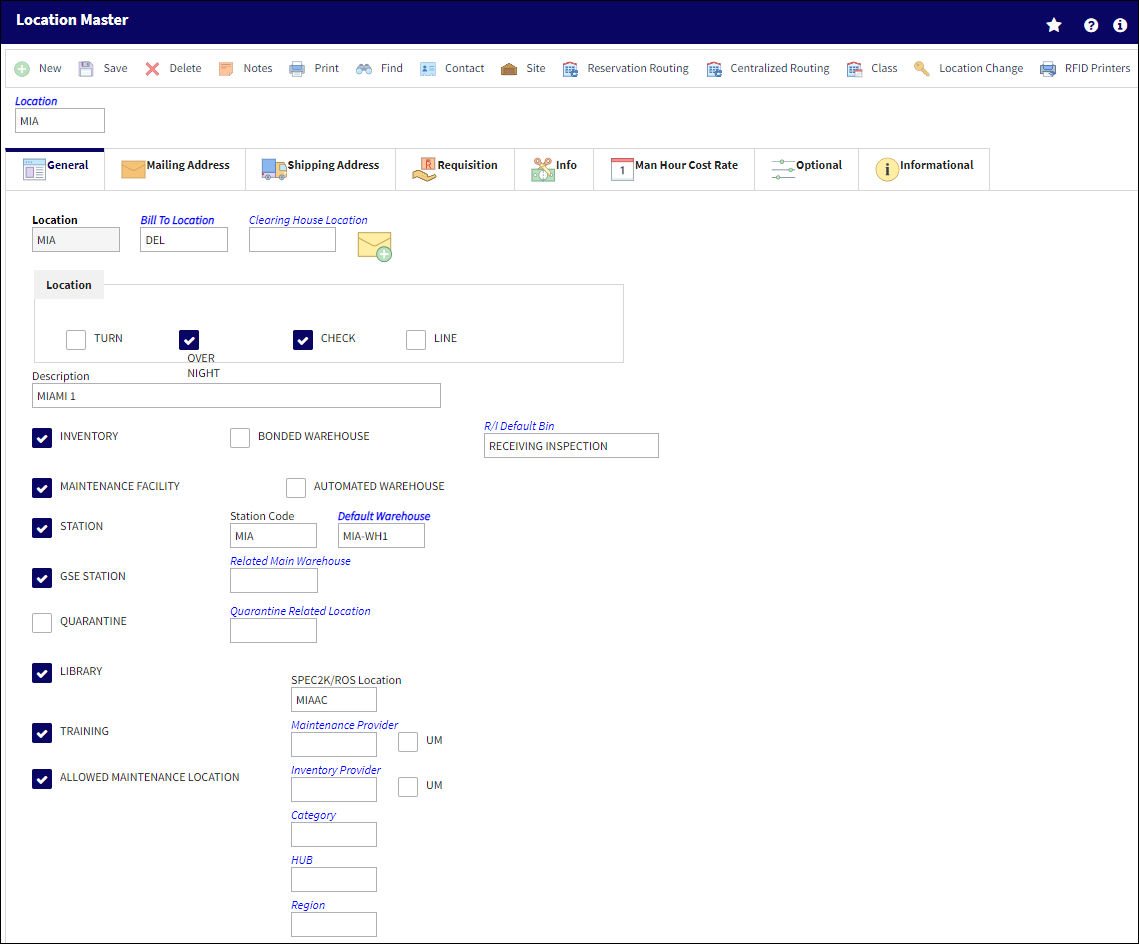Open the Site toolbar item
The image size is (1139, 944).
point(523,68)
